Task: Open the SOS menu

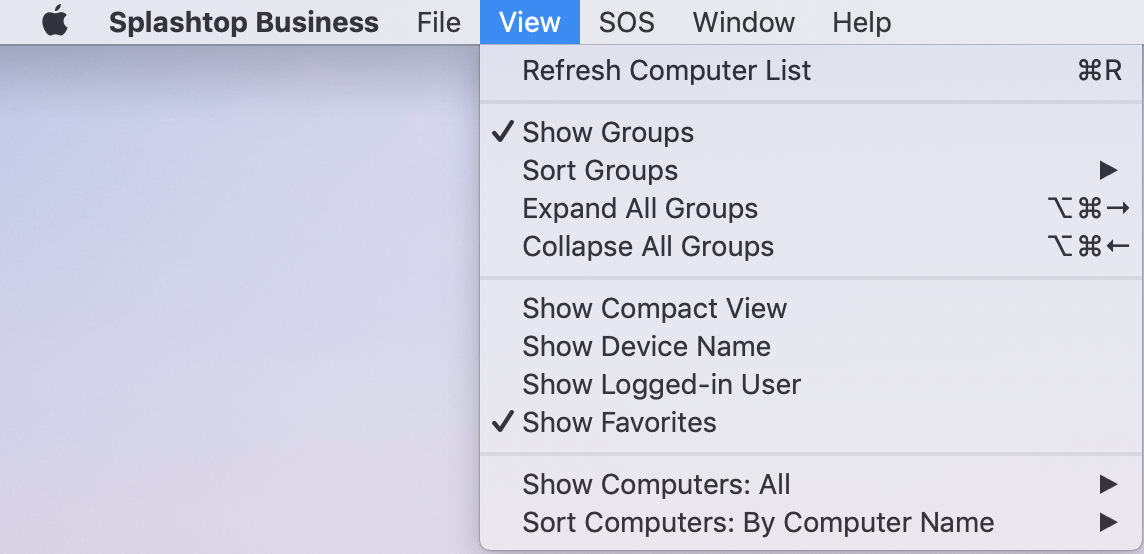Action: tap(627, 22)
